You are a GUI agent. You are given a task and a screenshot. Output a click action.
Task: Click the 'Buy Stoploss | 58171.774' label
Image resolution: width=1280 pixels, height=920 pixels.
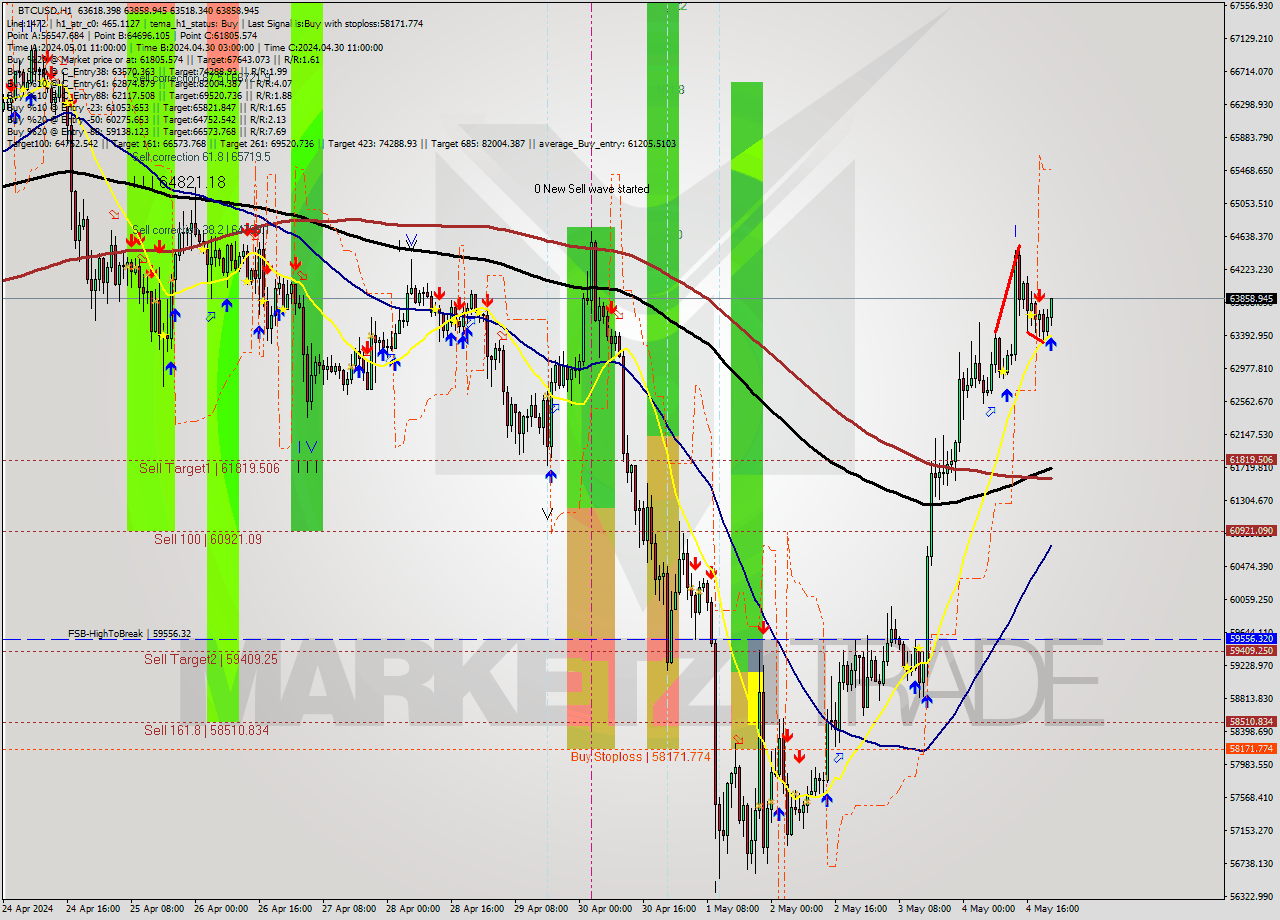[x=640, y=757]
